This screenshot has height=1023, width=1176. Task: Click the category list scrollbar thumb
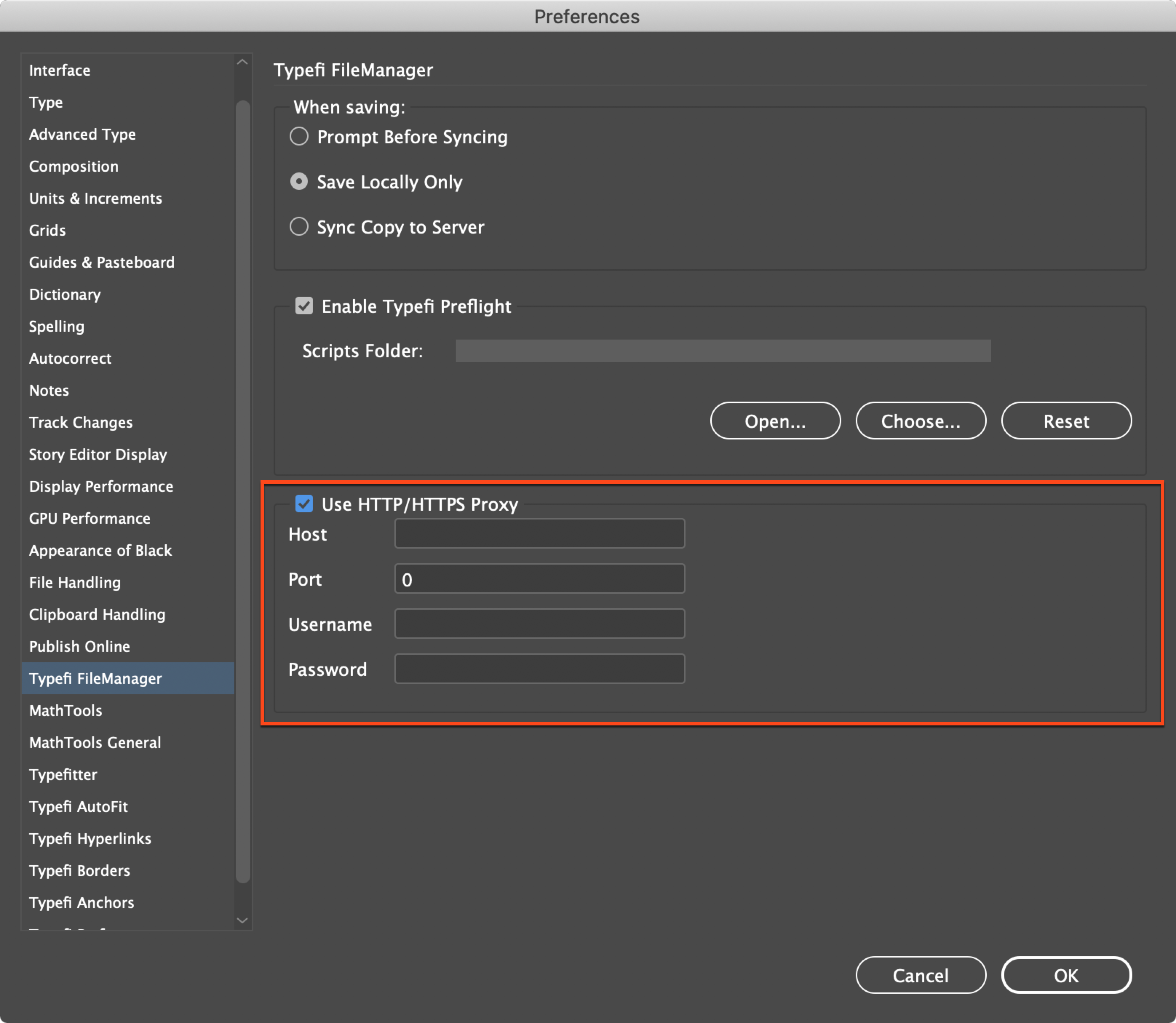(x=243, y=491)
